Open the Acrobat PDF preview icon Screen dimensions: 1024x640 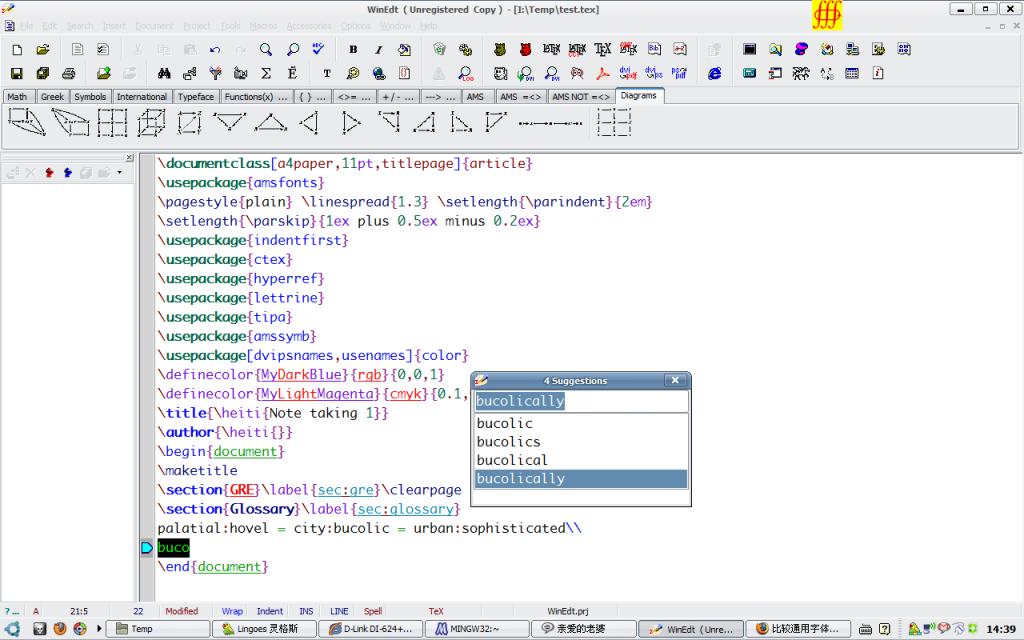[603, 73]
